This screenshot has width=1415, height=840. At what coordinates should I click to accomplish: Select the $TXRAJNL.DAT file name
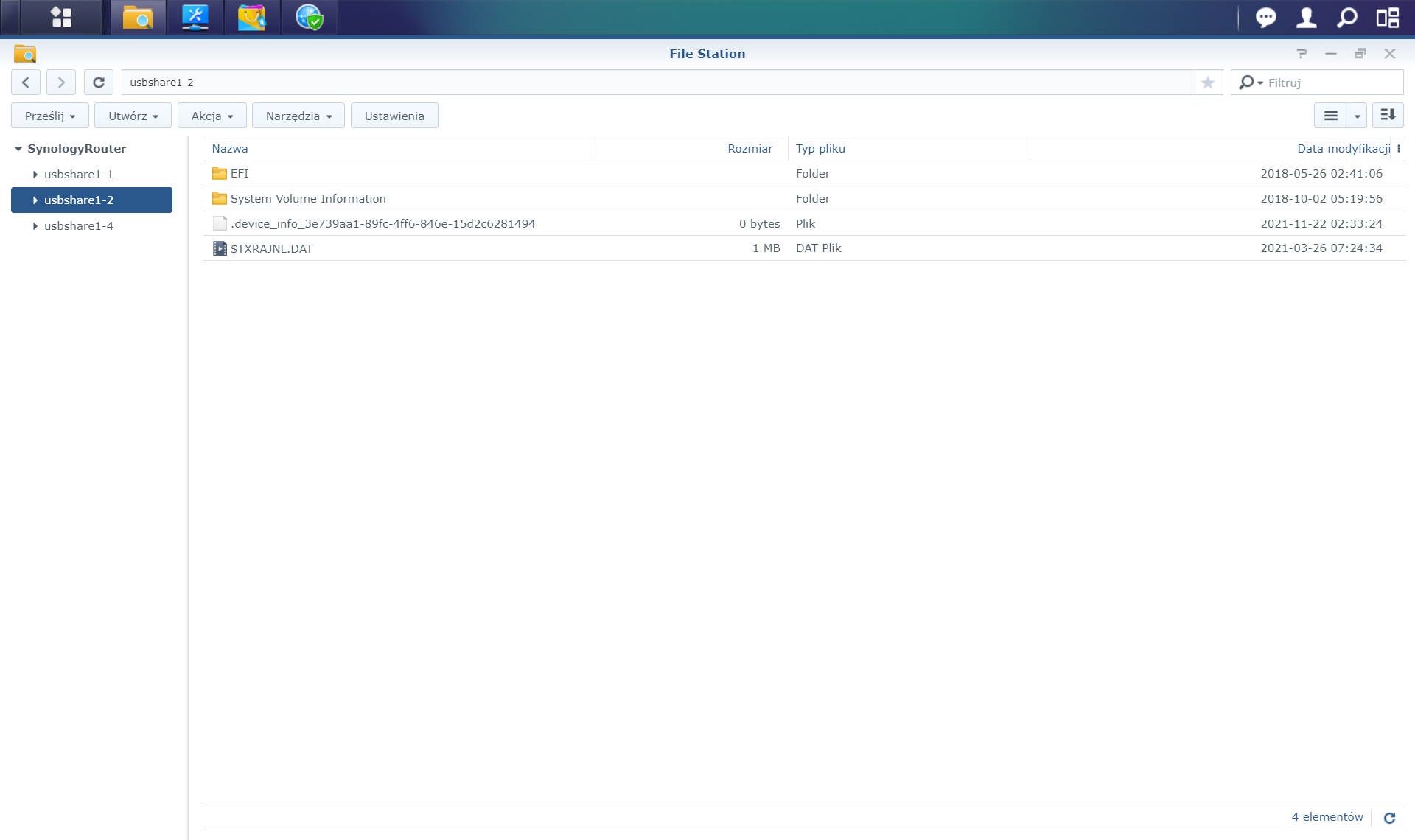(272, 249)
